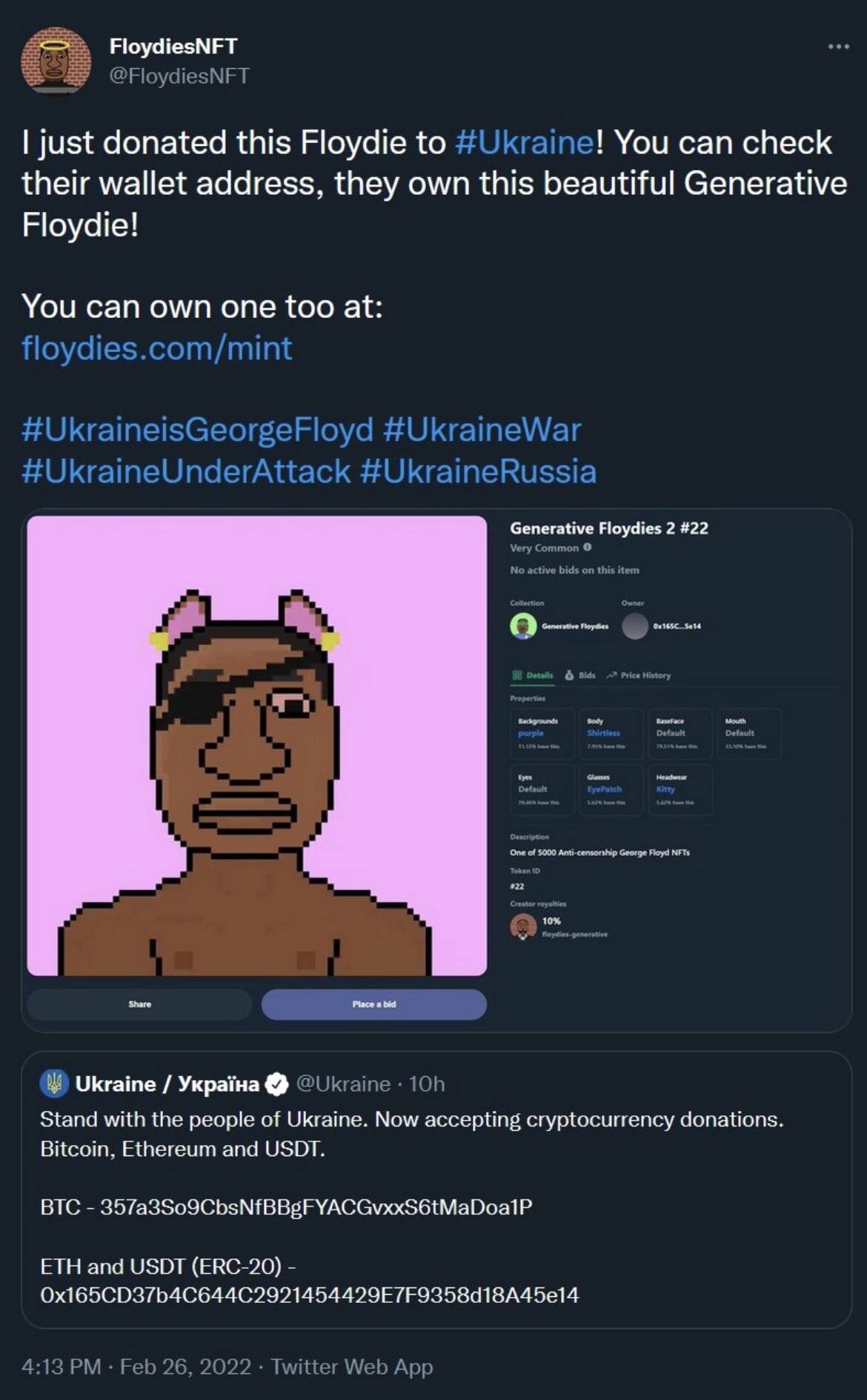Click the Glasses EyePatch property card
Image resolution: width=867 pixels, height=1400 pixels.
610,790
